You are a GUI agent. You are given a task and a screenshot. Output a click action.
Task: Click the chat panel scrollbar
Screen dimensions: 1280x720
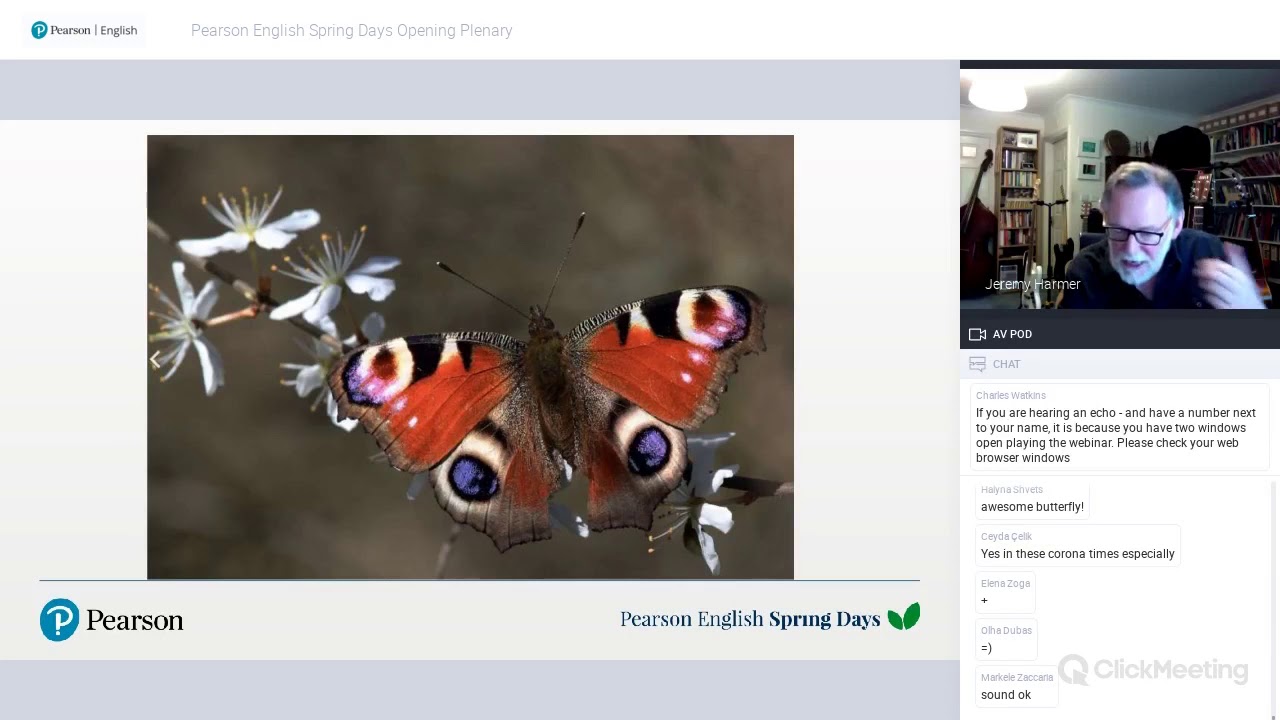(x=1273, y=600)
